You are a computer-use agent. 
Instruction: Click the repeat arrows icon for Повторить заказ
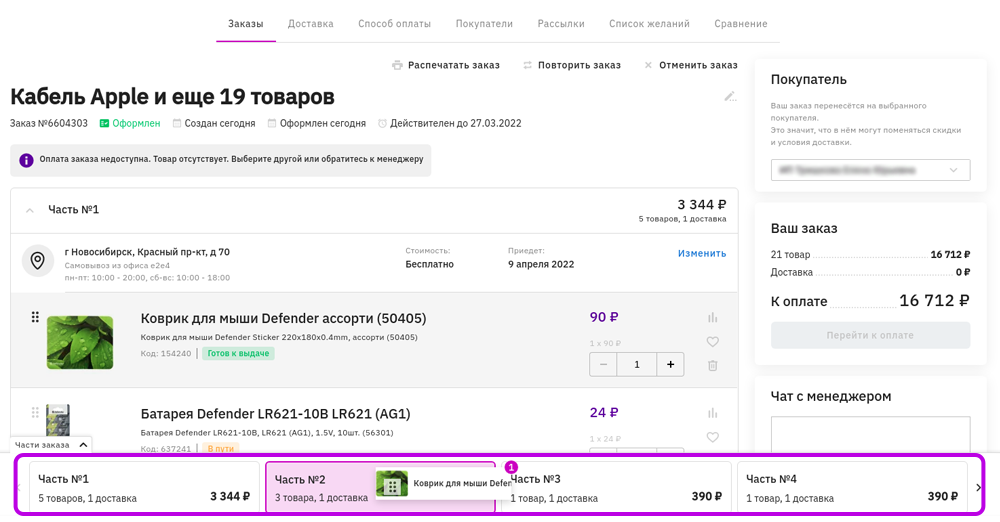(x=527, y=65)
